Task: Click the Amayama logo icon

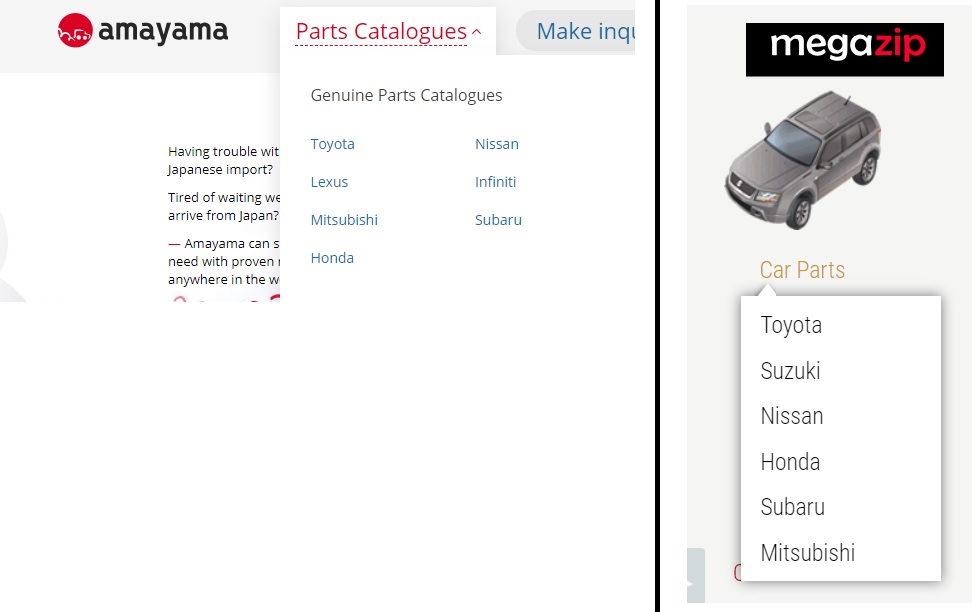Action: (x=75, y=31)
